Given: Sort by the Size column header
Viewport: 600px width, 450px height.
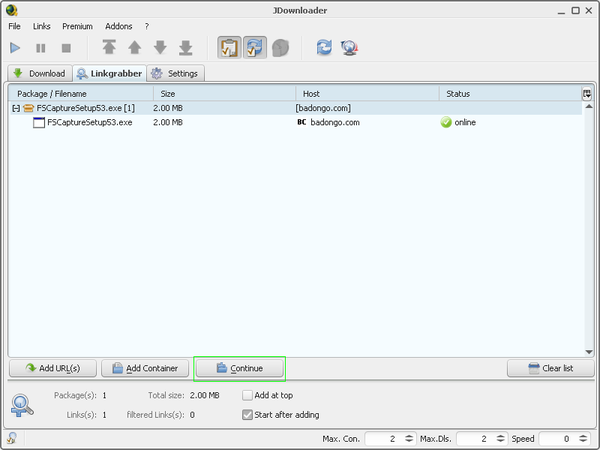Looking at the screenshot, I should [x=224, y=94].
